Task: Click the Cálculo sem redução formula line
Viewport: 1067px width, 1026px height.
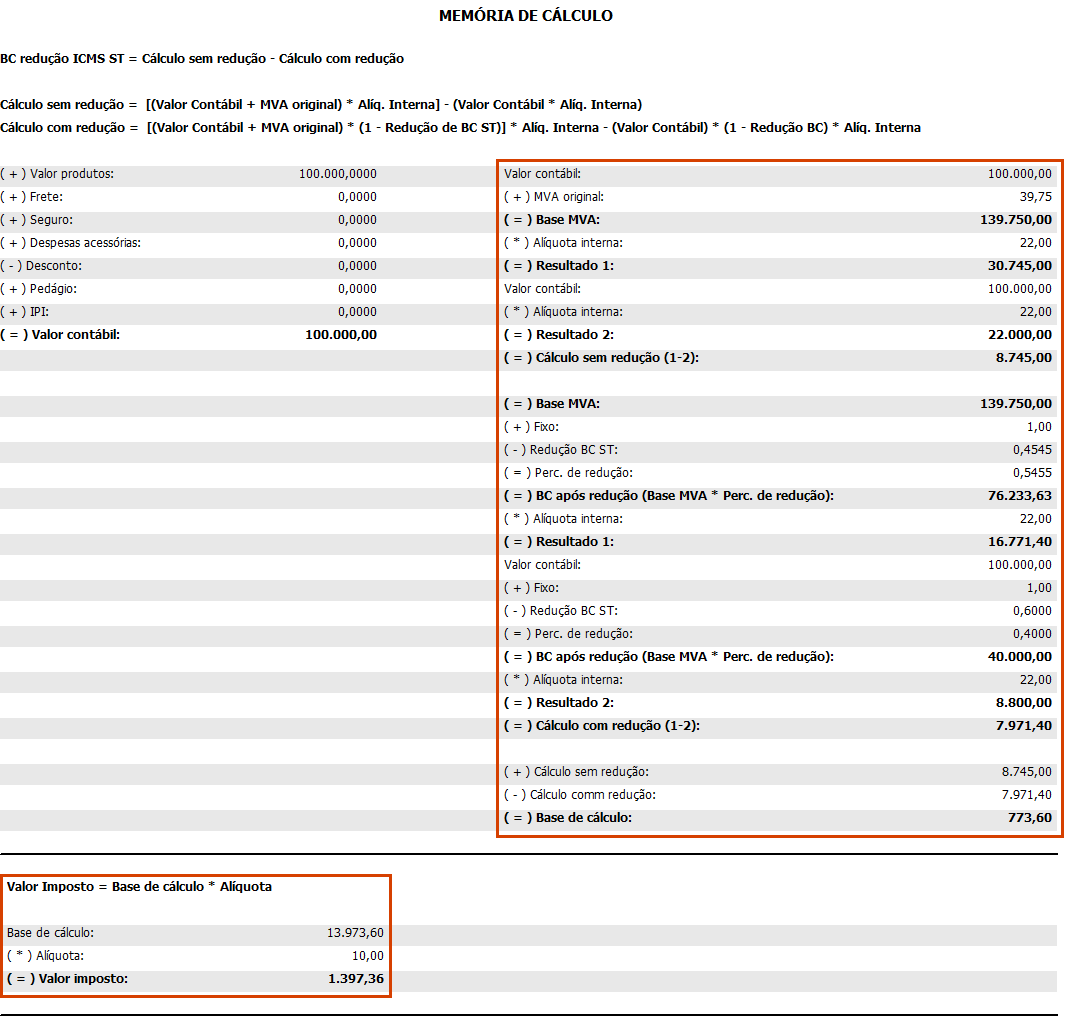Action: 321,105
